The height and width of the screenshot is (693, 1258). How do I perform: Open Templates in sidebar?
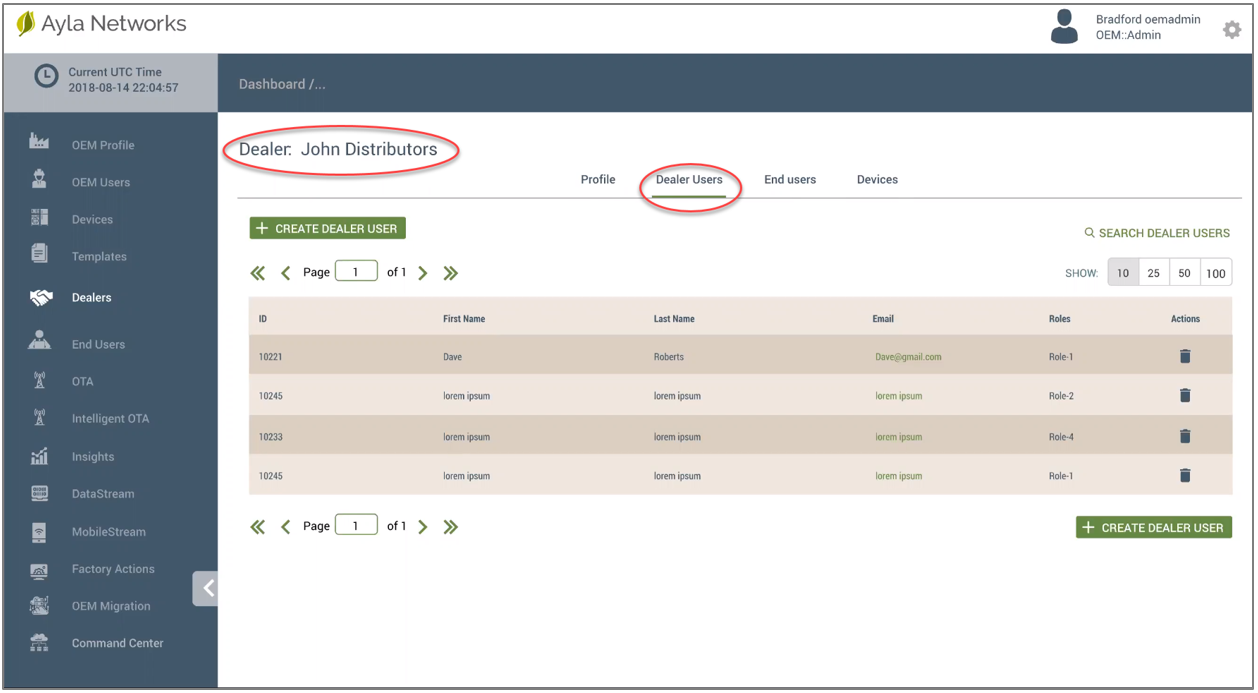99,257
